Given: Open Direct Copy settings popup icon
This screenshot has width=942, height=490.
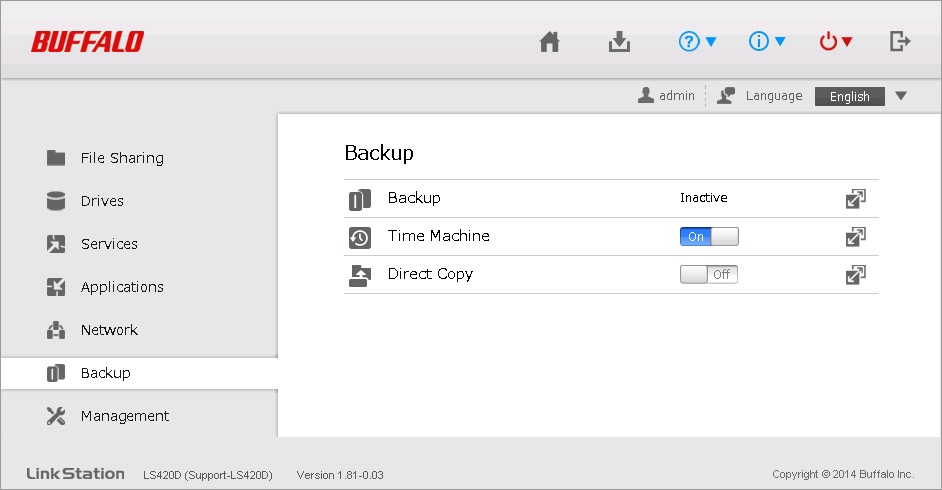Looking at the screenshot, I should click(855, 275).
